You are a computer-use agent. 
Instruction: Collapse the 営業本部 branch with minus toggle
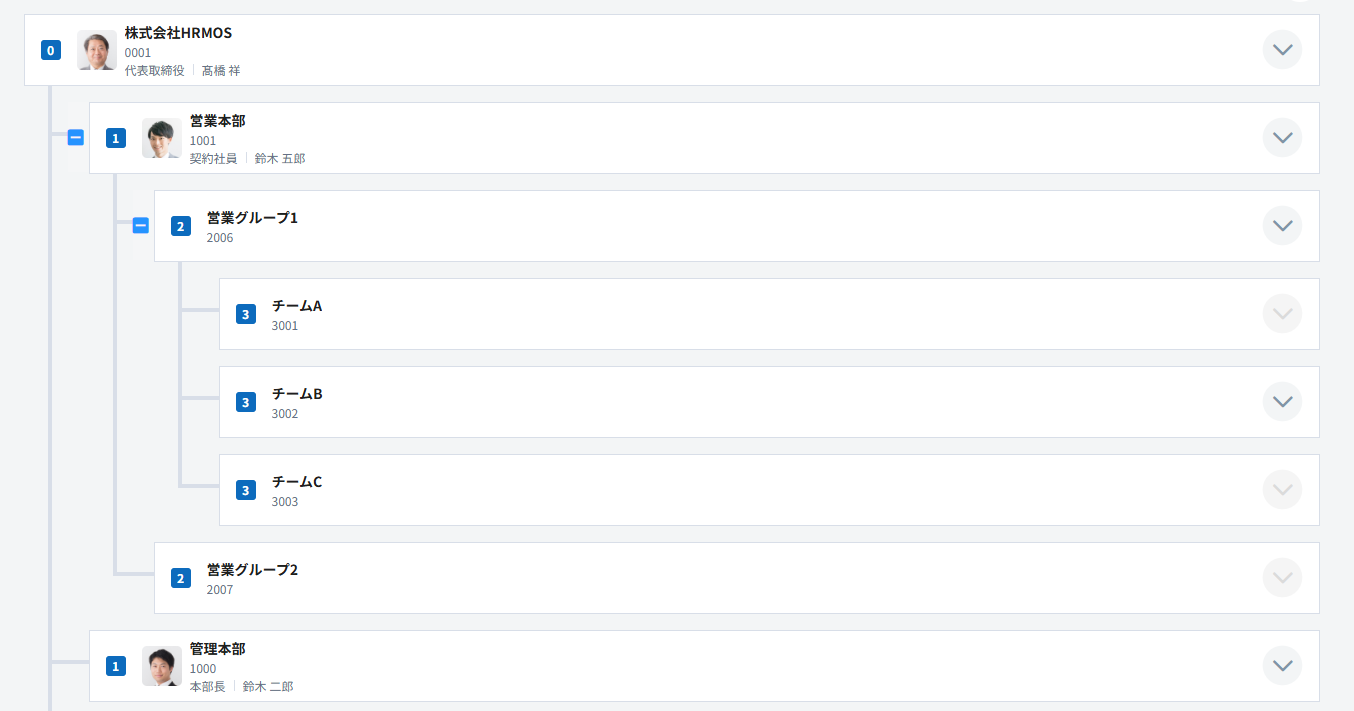76,138
